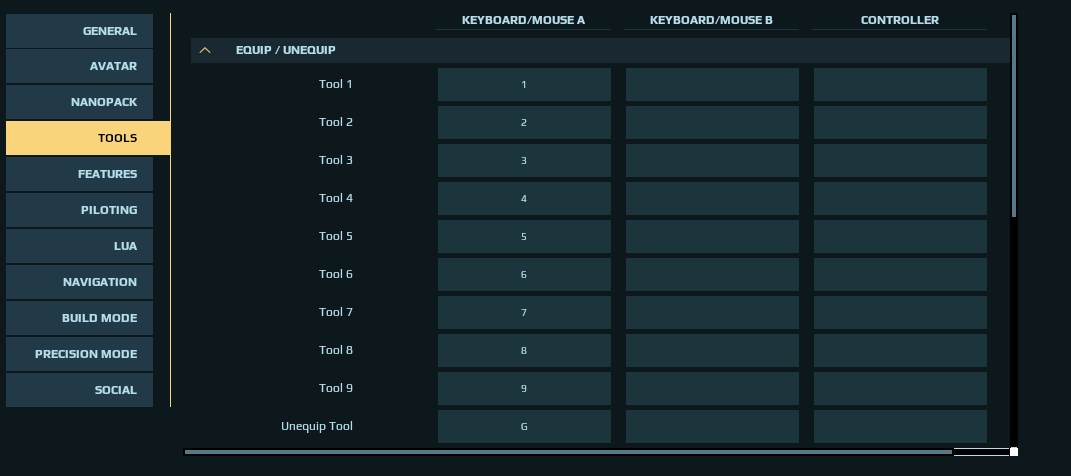Click Tool 5 Keyboard/Mouse A binding
Image resolution: width=1071 pixels, height=476 pixels.
pyautogui.click(x=524, y=236)
